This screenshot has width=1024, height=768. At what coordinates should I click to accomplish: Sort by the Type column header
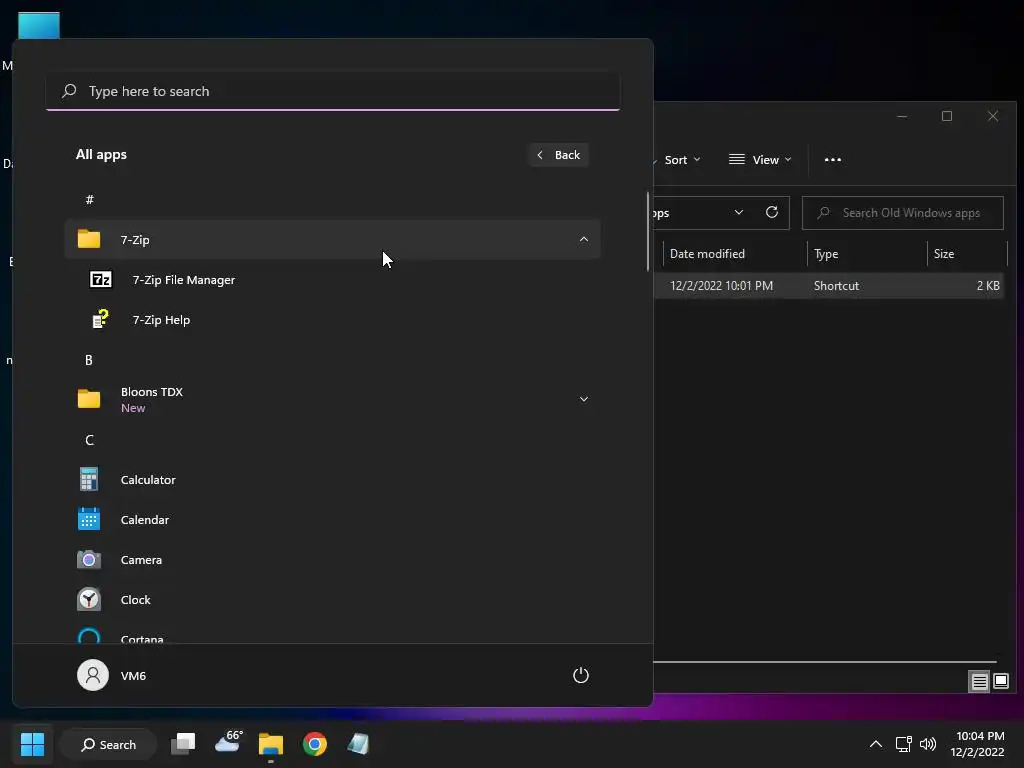click(867, 253)
